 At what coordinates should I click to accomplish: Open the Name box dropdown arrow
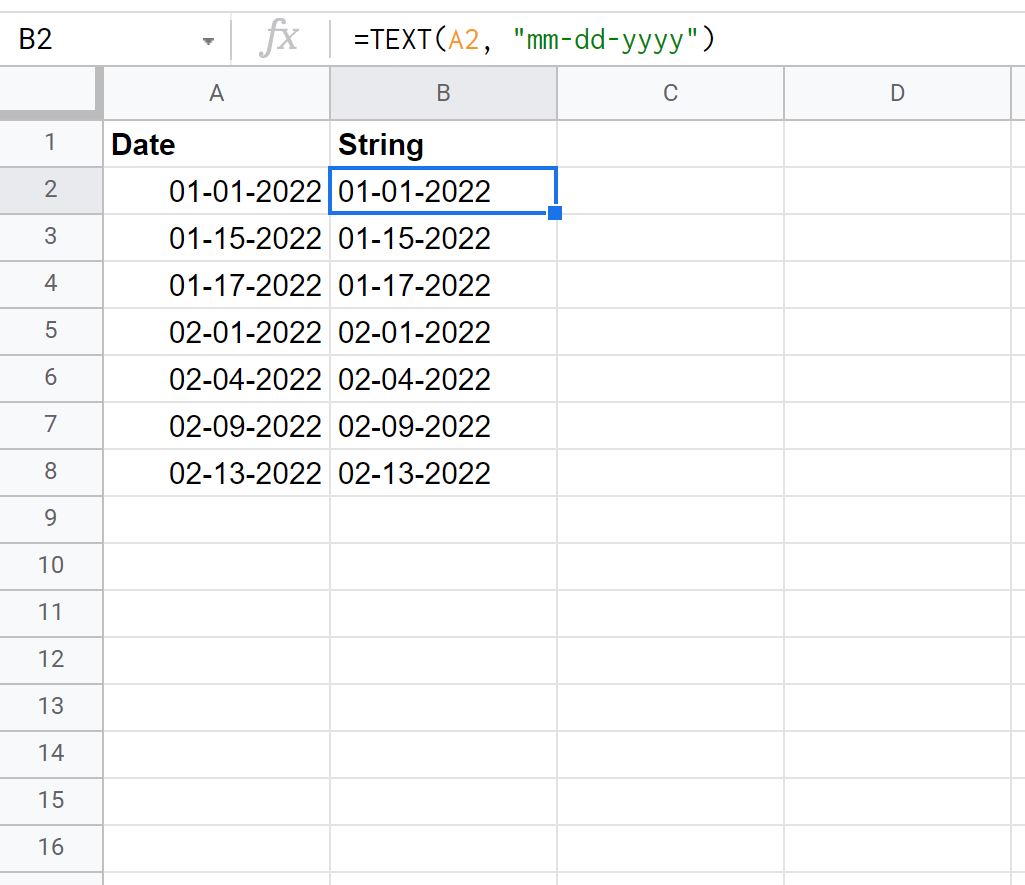click(208, 41)
